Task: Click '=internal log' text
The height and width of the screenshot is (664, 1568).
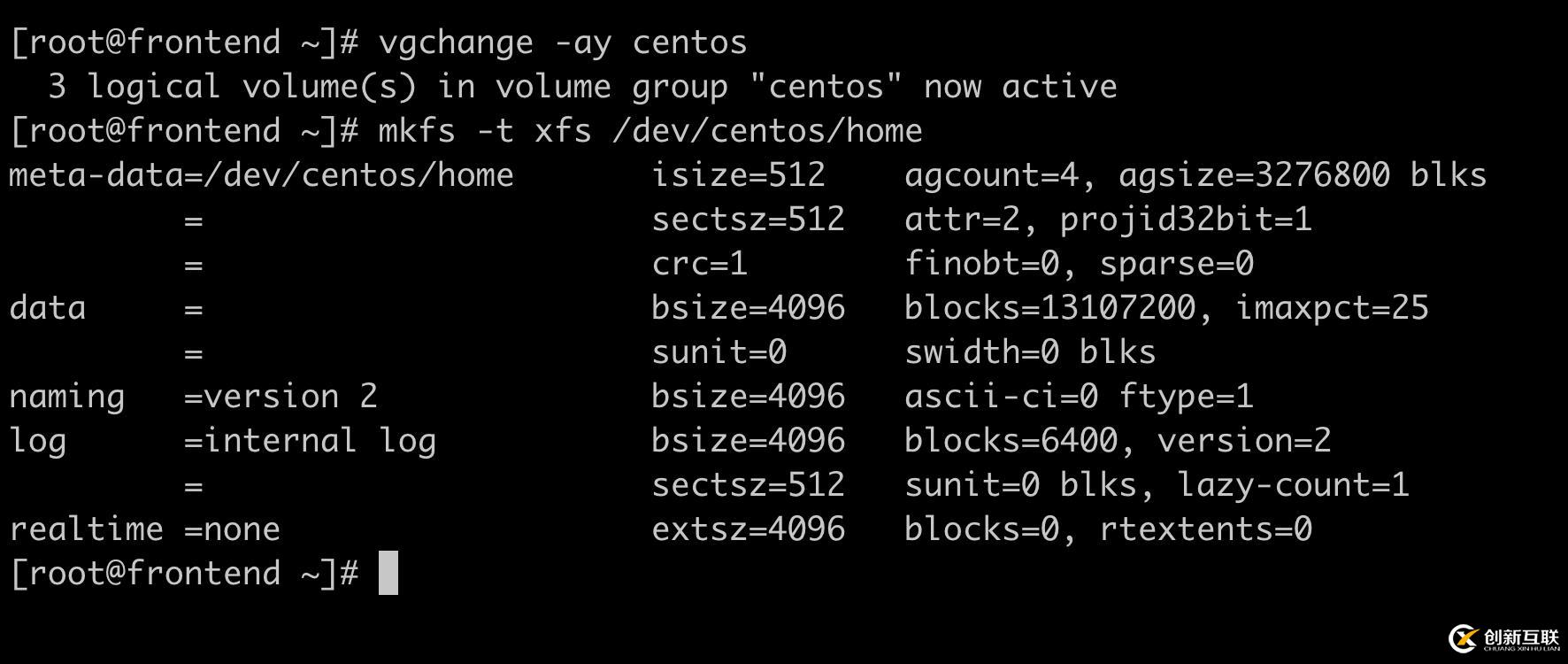Action: [310, 441]
